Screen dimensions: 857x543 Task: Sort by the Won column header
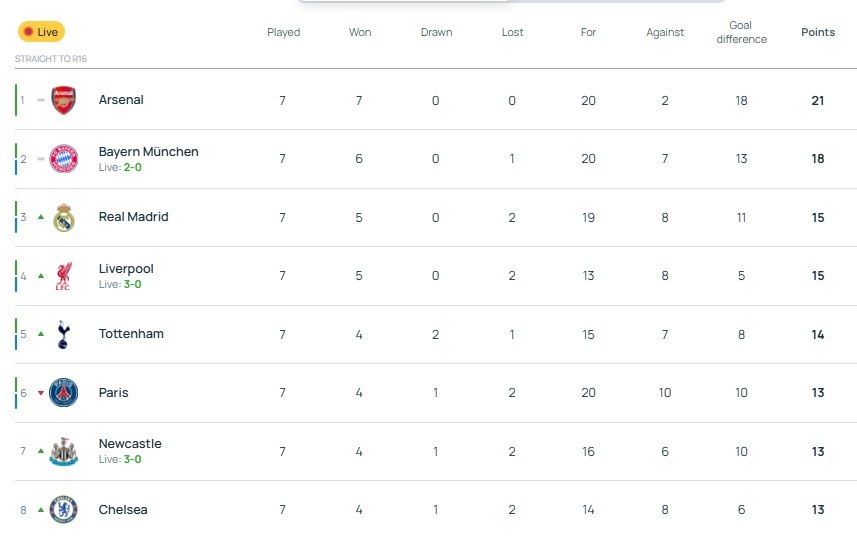point(360,32)
